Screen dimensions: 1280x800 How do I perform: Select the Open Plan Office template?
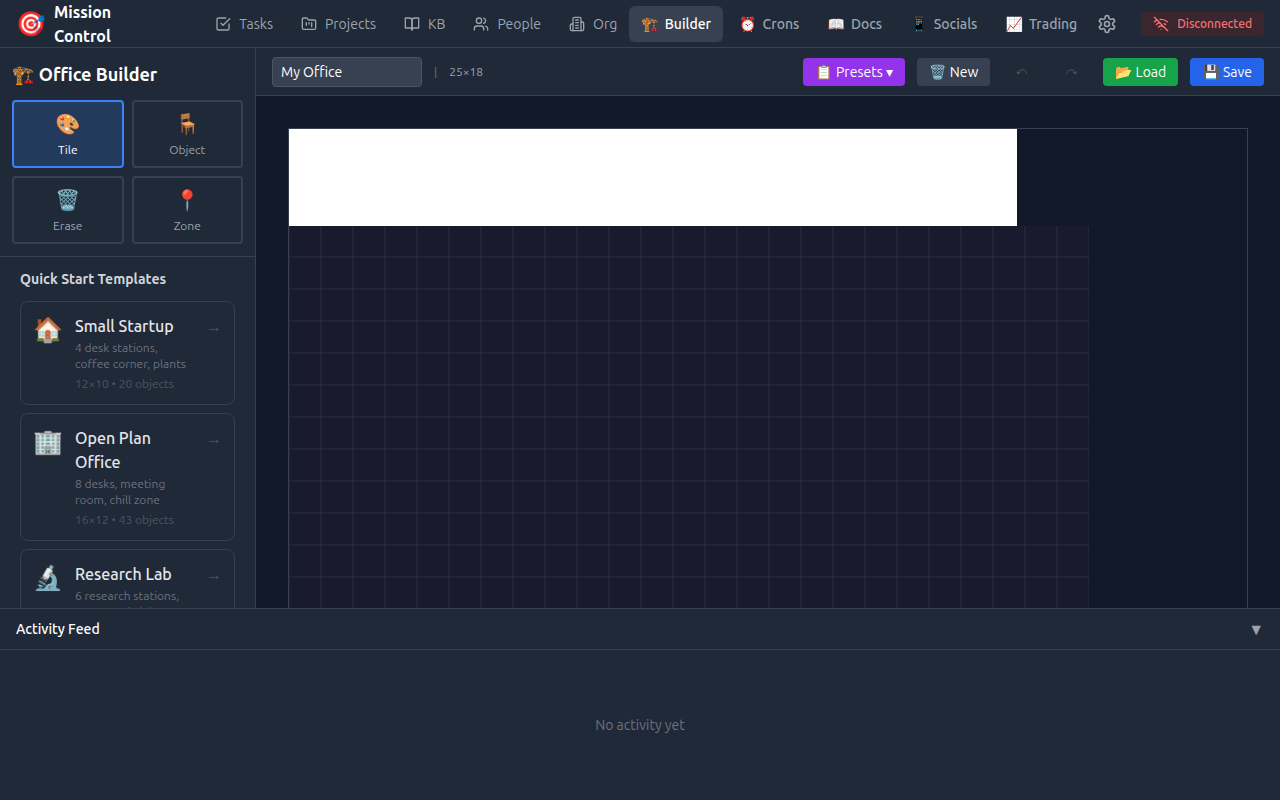click(x=127, y=477)
